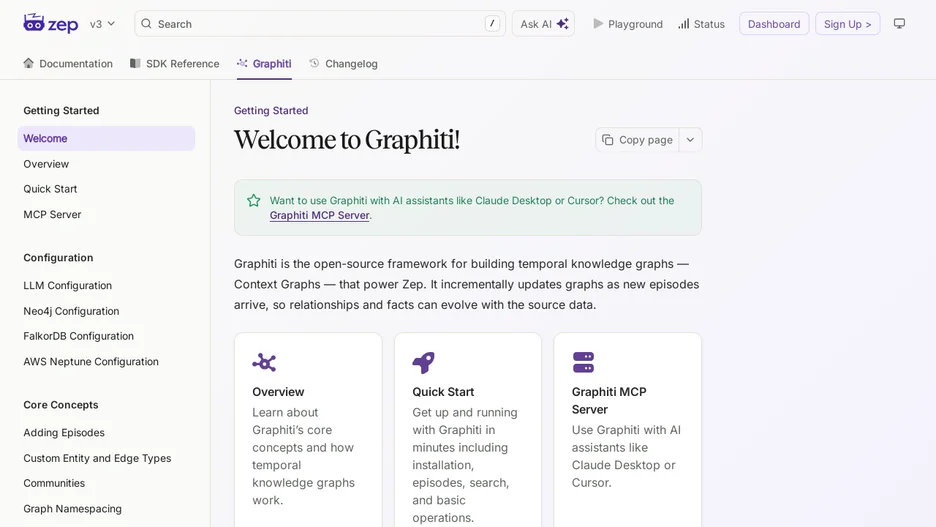Screen dimensions: 936x527
Task: Click the MCP Server card server icon
Action: 583,362
